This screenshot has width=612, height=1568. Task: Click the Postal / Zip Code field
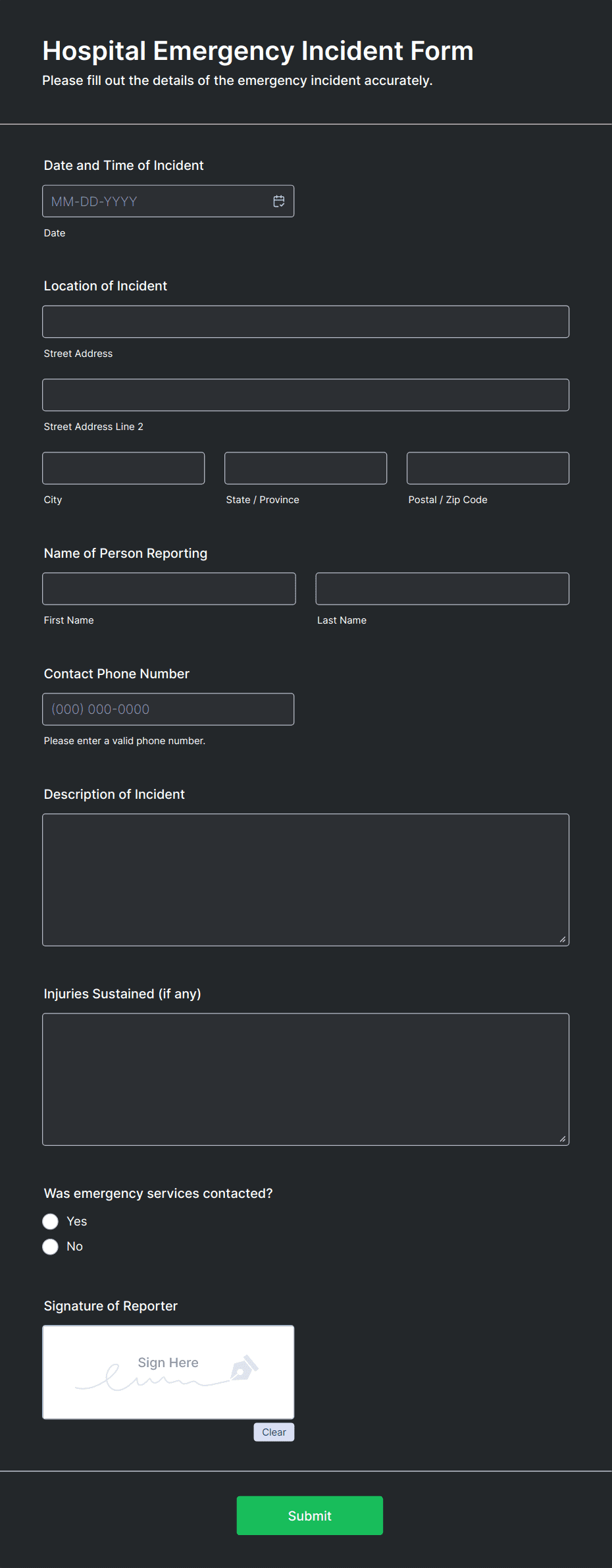coord(488,468)
